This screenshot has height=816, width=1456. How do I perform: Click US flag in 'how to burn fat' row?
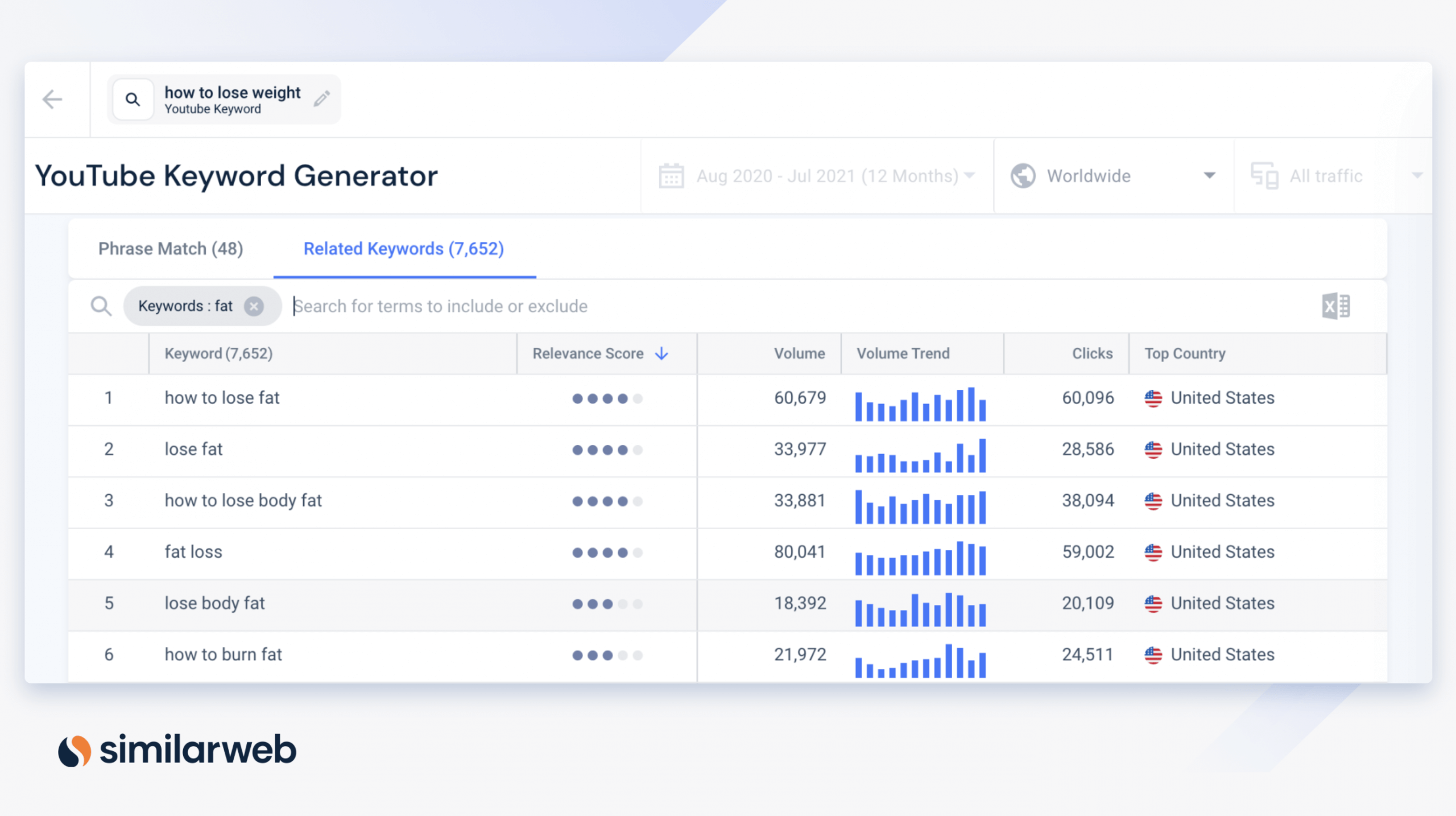point(1153,655)
